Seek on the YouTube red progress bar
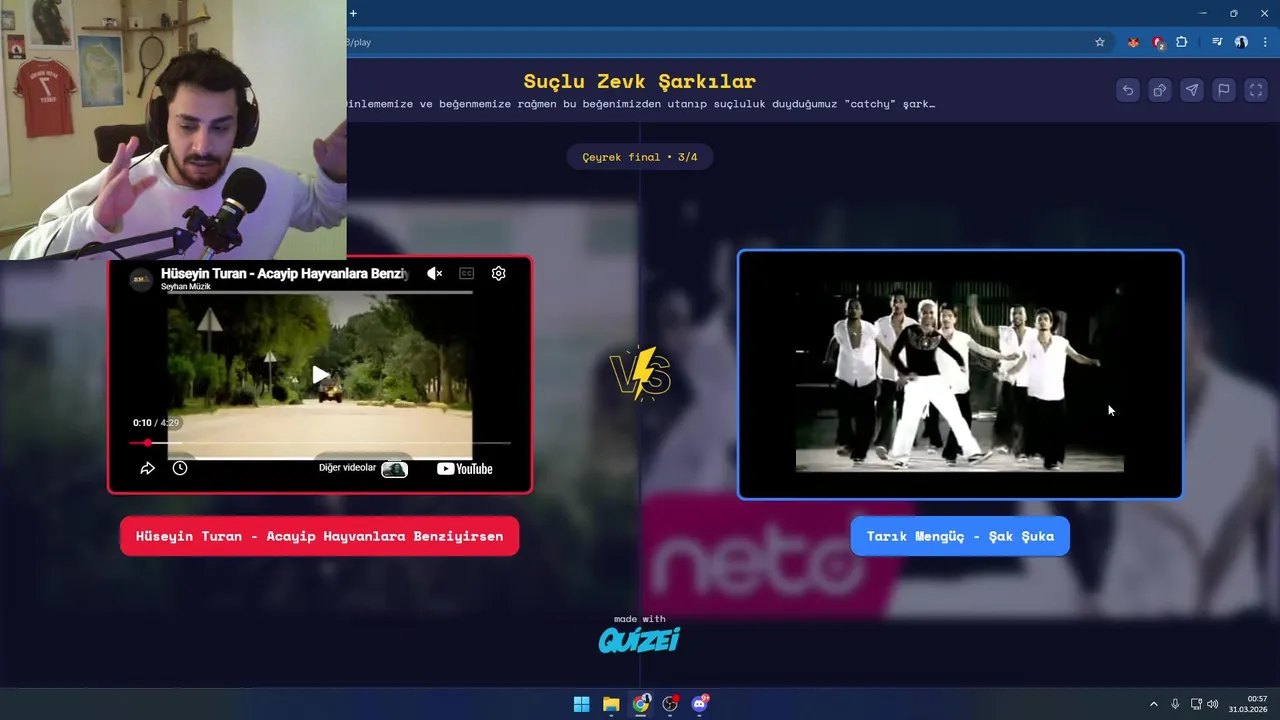Screen dimensions: 1280x720 (x=320, y=442)
